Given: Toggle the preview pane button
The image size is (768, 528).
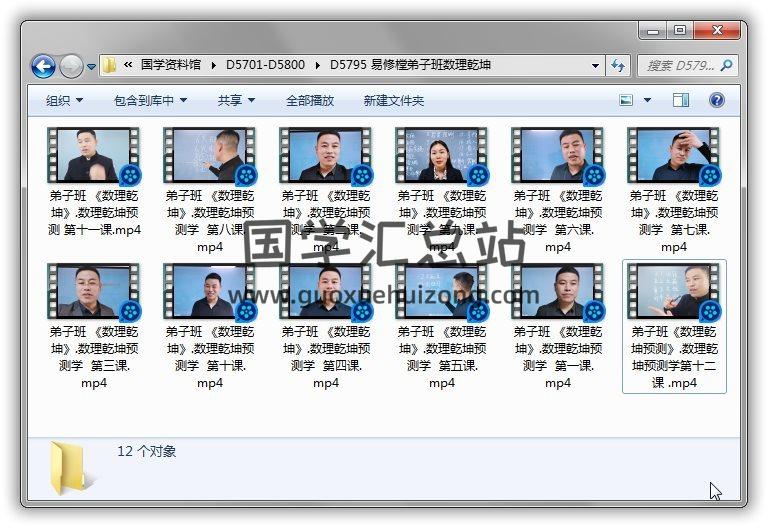Looking at the screenshot, I should 681,100.
